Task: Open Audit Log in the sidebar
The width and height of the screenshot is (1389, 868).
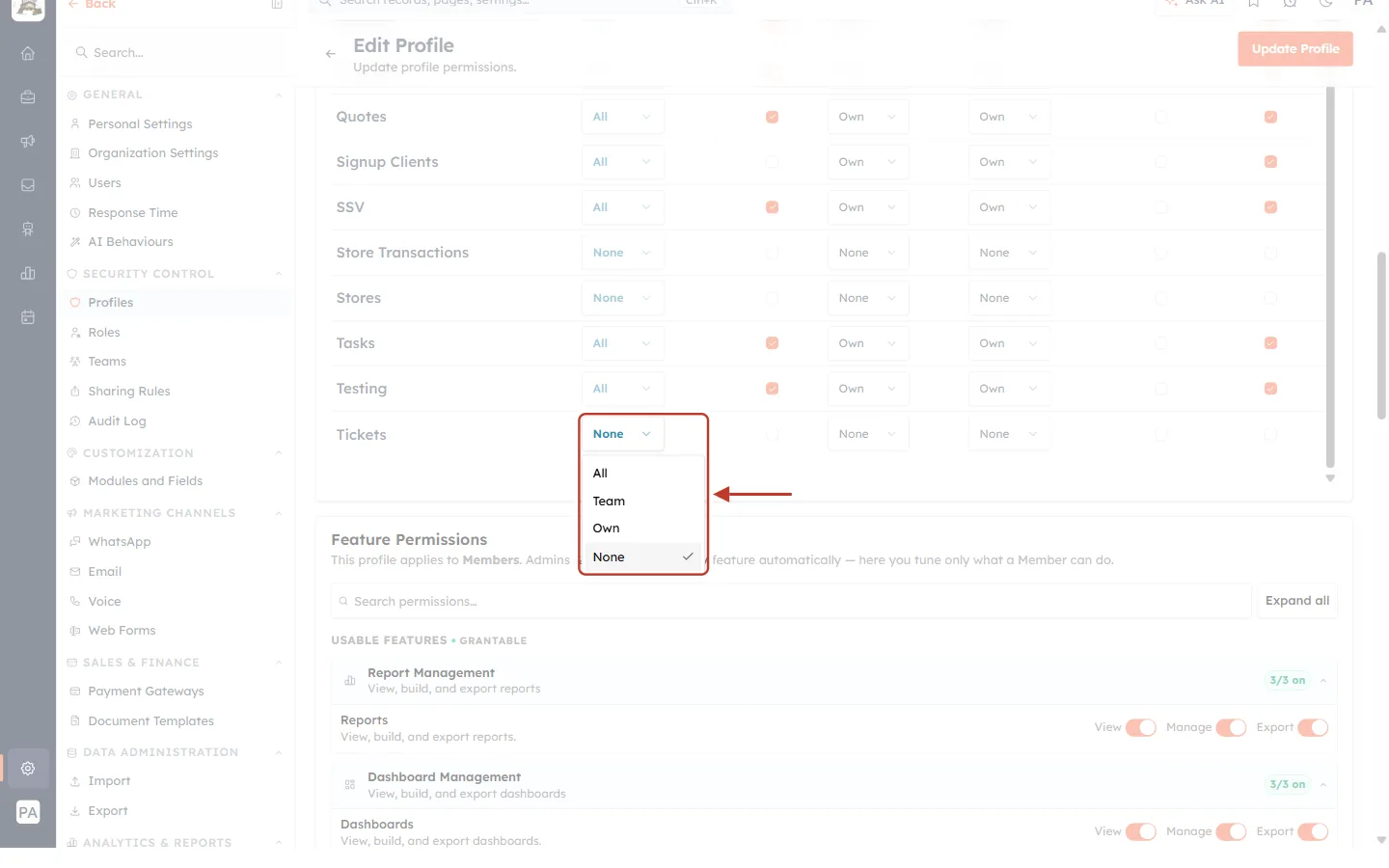Action: 117,421
